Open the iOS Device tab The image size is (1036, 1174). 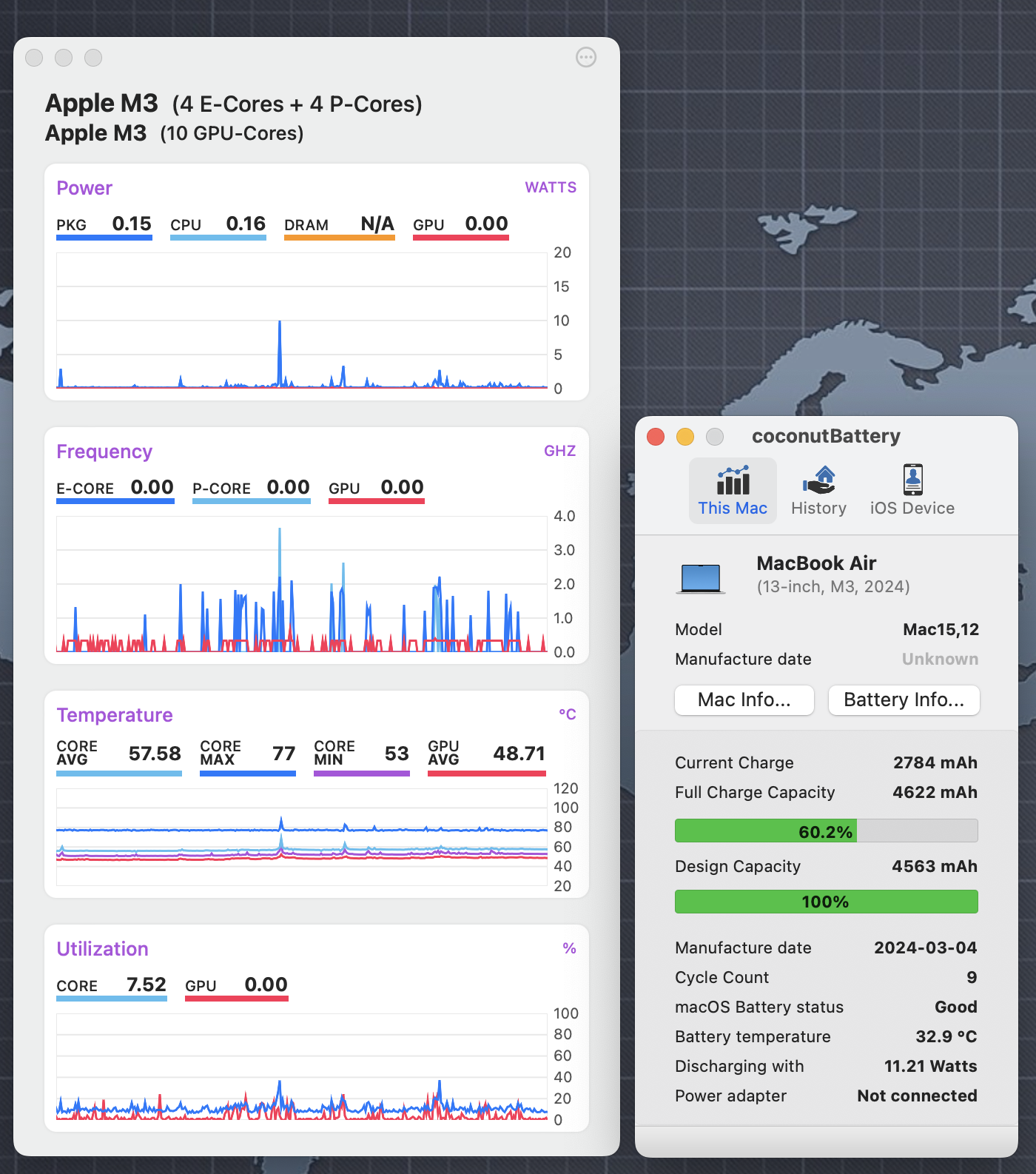[912, 491]
